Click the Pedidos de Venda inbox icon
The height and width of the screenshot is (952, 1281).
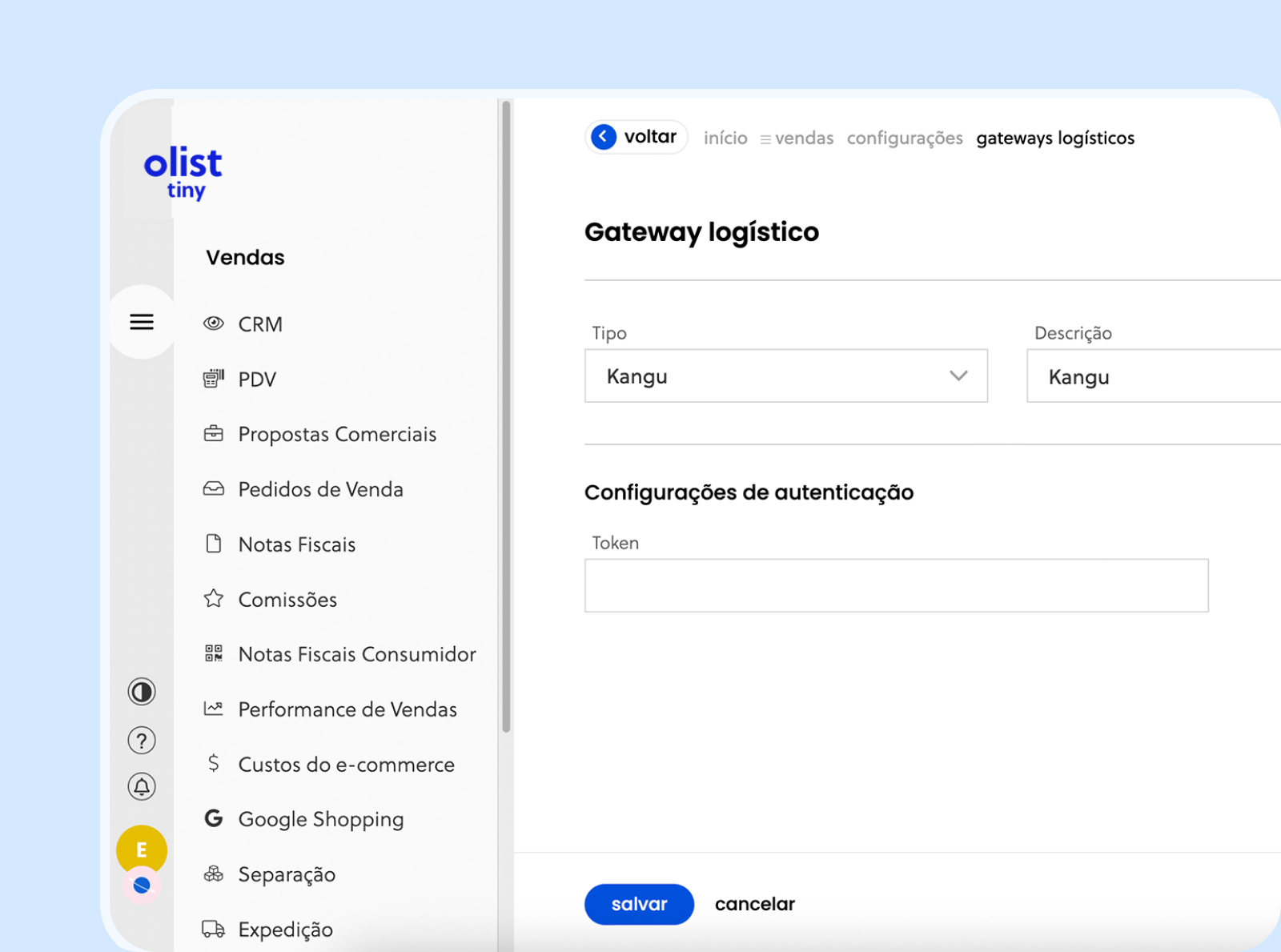point(213,488)
